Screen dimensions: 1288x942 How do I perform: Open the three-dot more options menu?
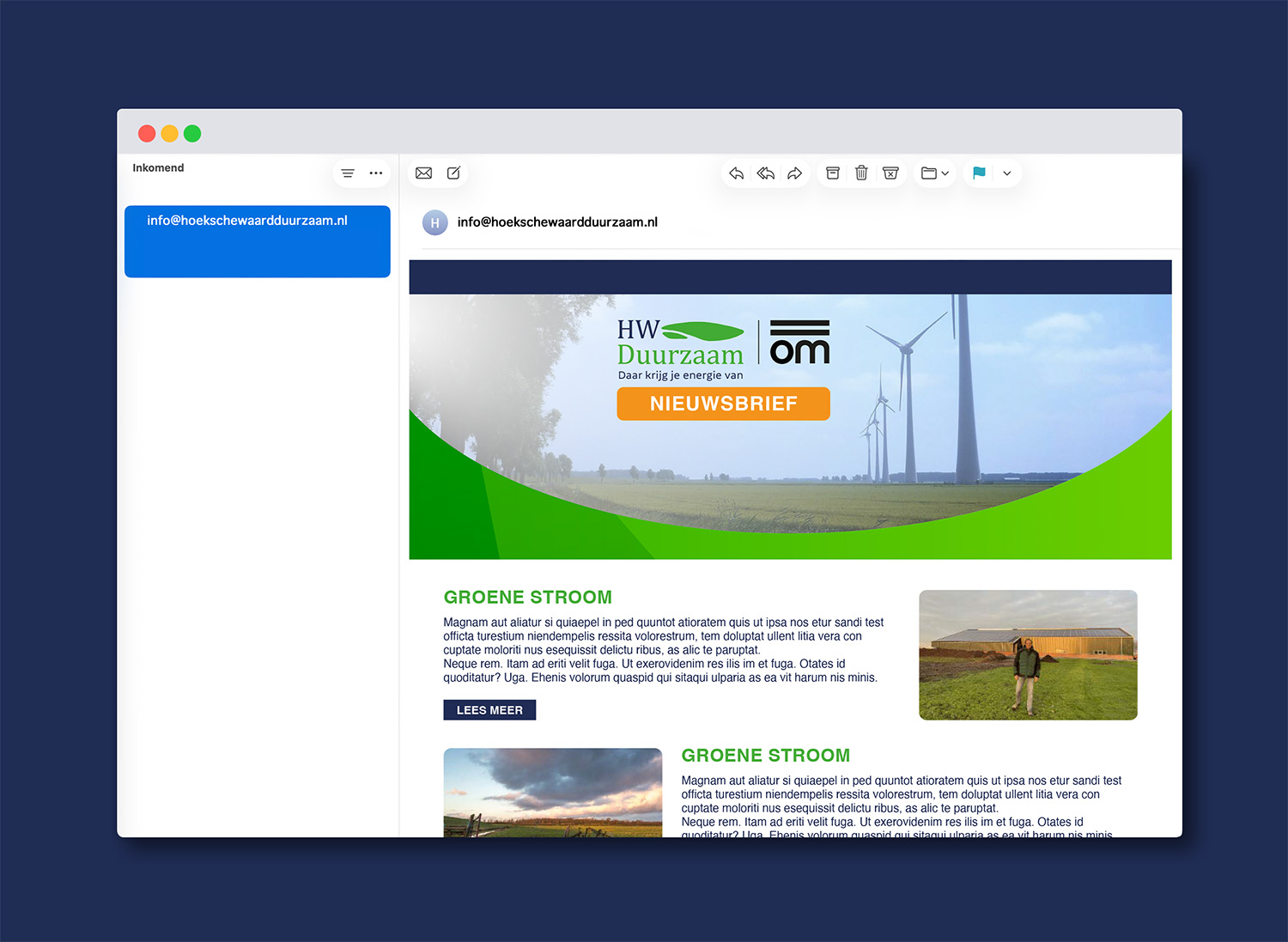[x=376, y=173]
